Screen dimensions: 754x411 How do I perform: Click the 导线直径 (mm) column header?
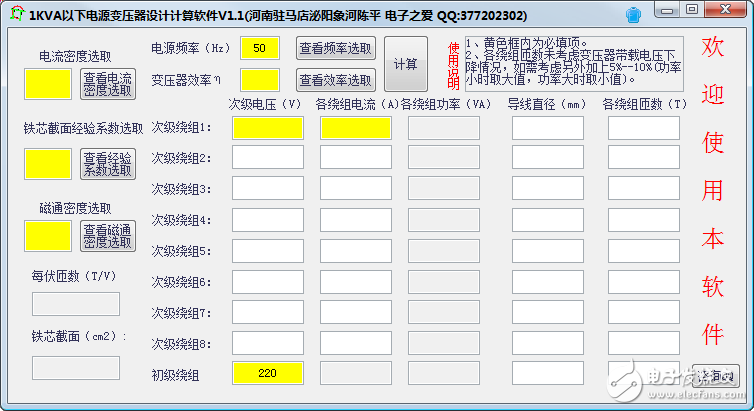click(548, 104)
